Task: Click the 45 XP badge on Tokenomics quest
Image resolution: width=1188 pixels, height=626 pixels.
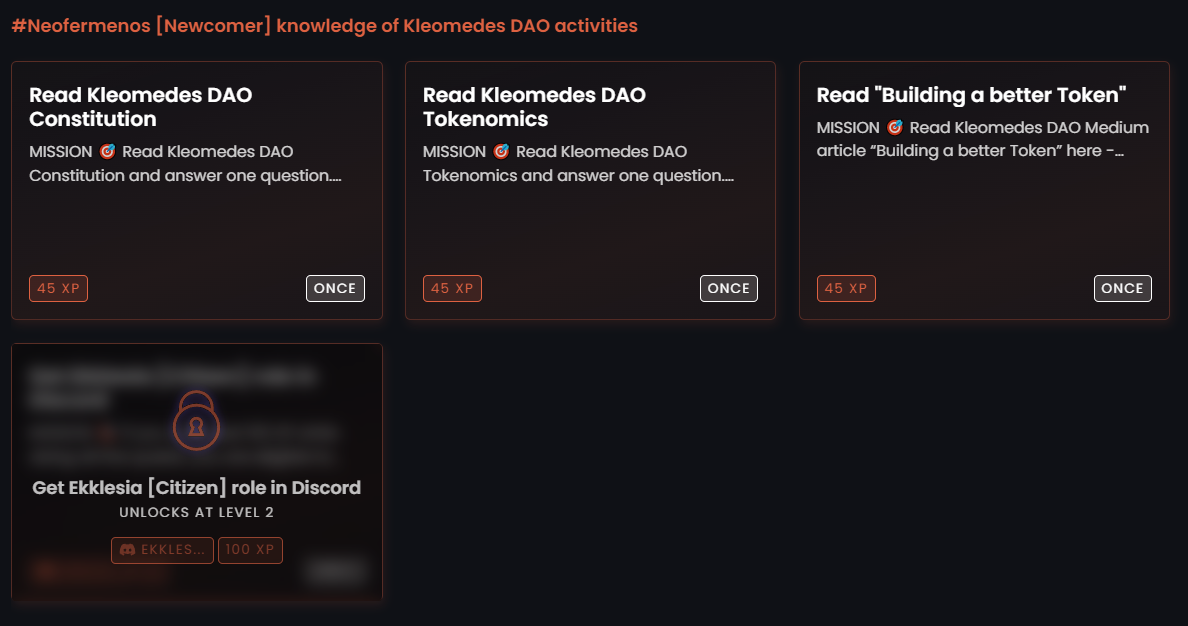Action: pos(452,288)
